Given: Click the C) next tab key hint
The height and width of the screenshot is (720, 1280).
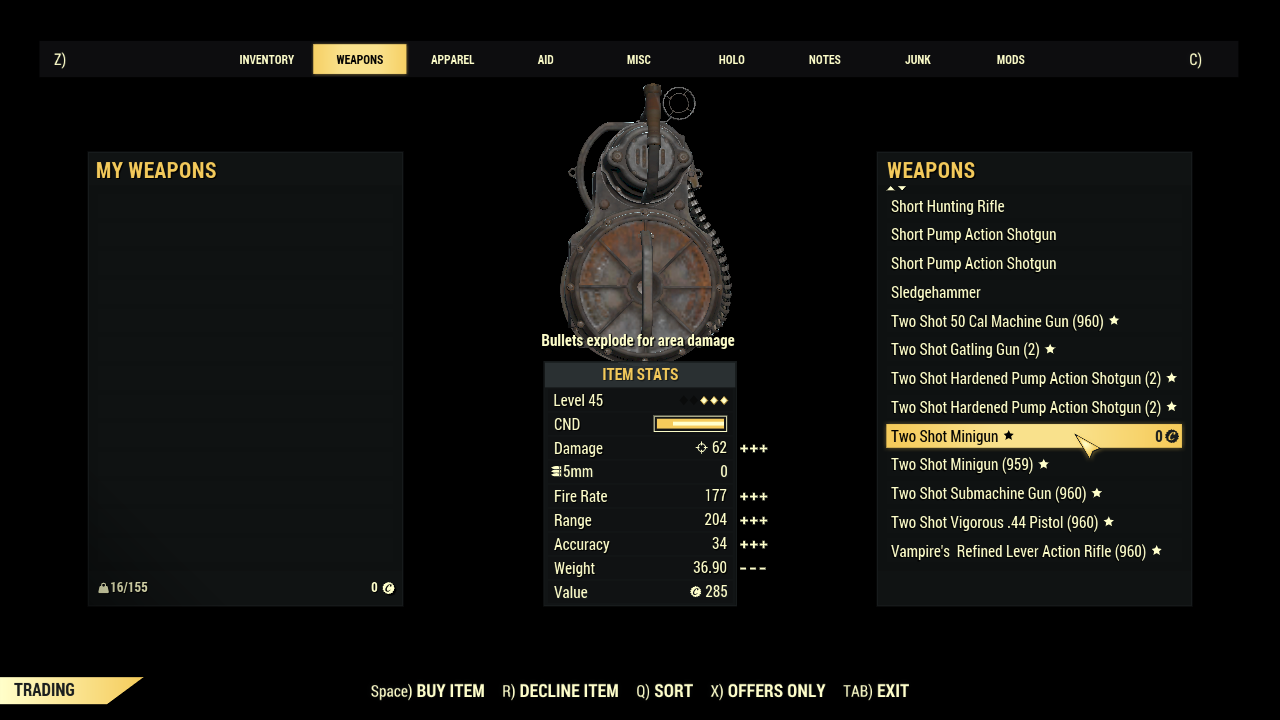Looking at the screenshot, I should coord(1195,60).
